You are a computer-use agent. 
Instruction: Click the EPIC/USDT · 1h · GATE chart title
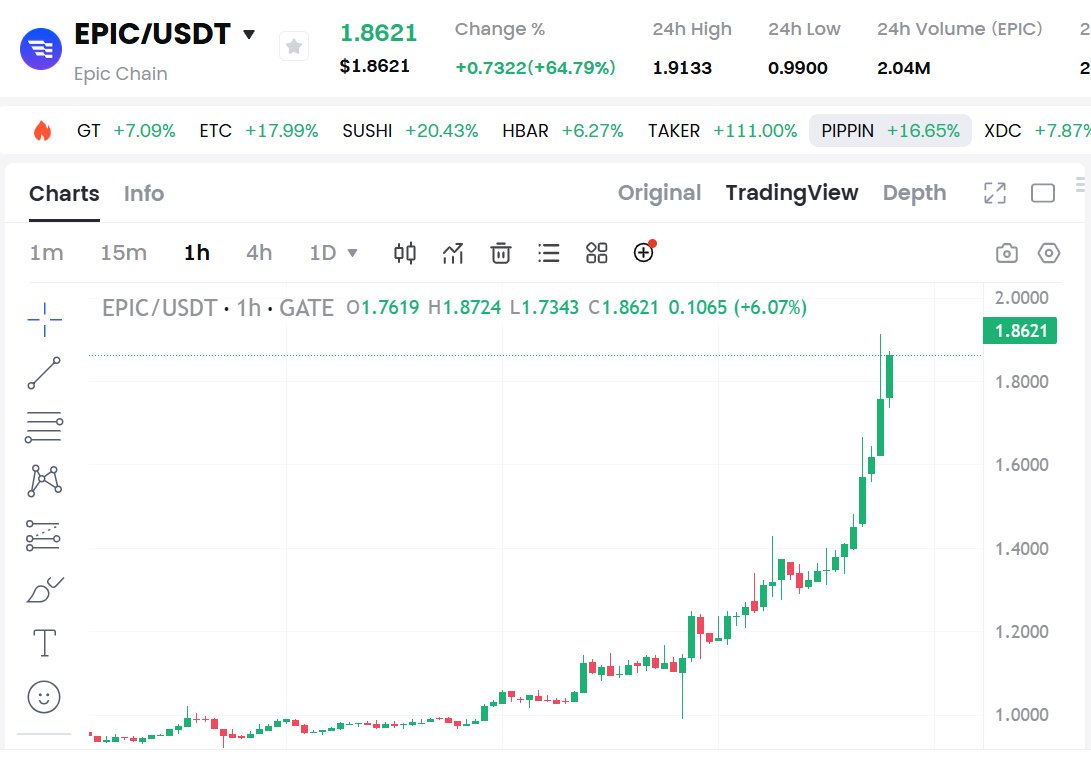(x=218, y=308)
